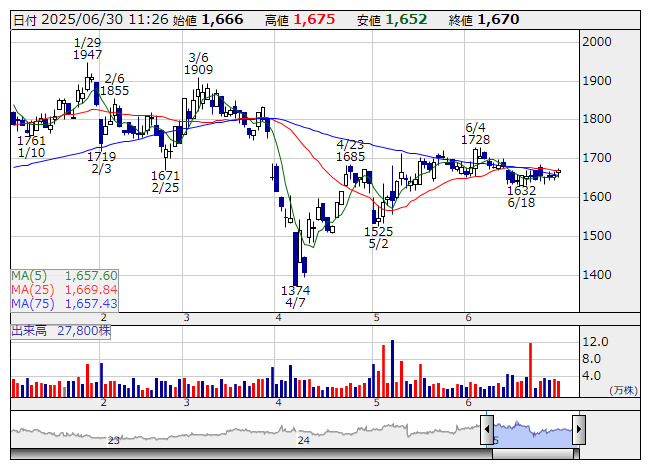The width and height of the screenshot is (653, 470).
Task: Click the 2000 price axis label
Action: 597,42
